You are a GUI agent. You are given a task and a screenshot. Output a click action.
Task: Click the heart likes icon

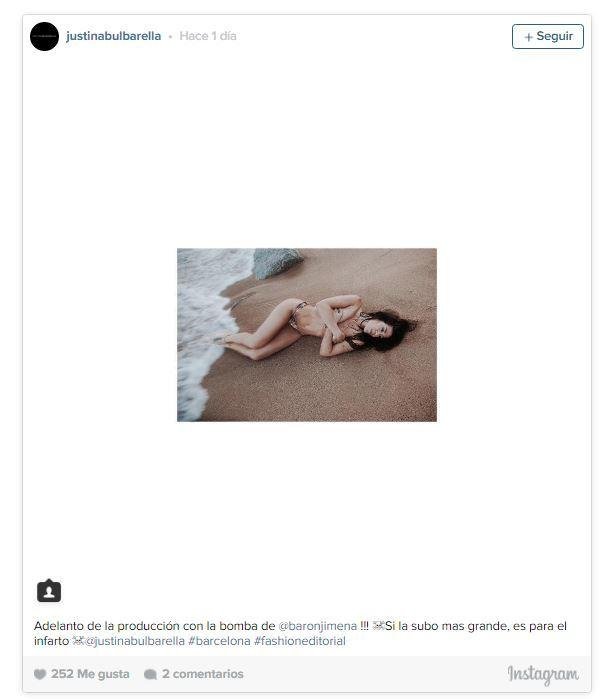40,674
